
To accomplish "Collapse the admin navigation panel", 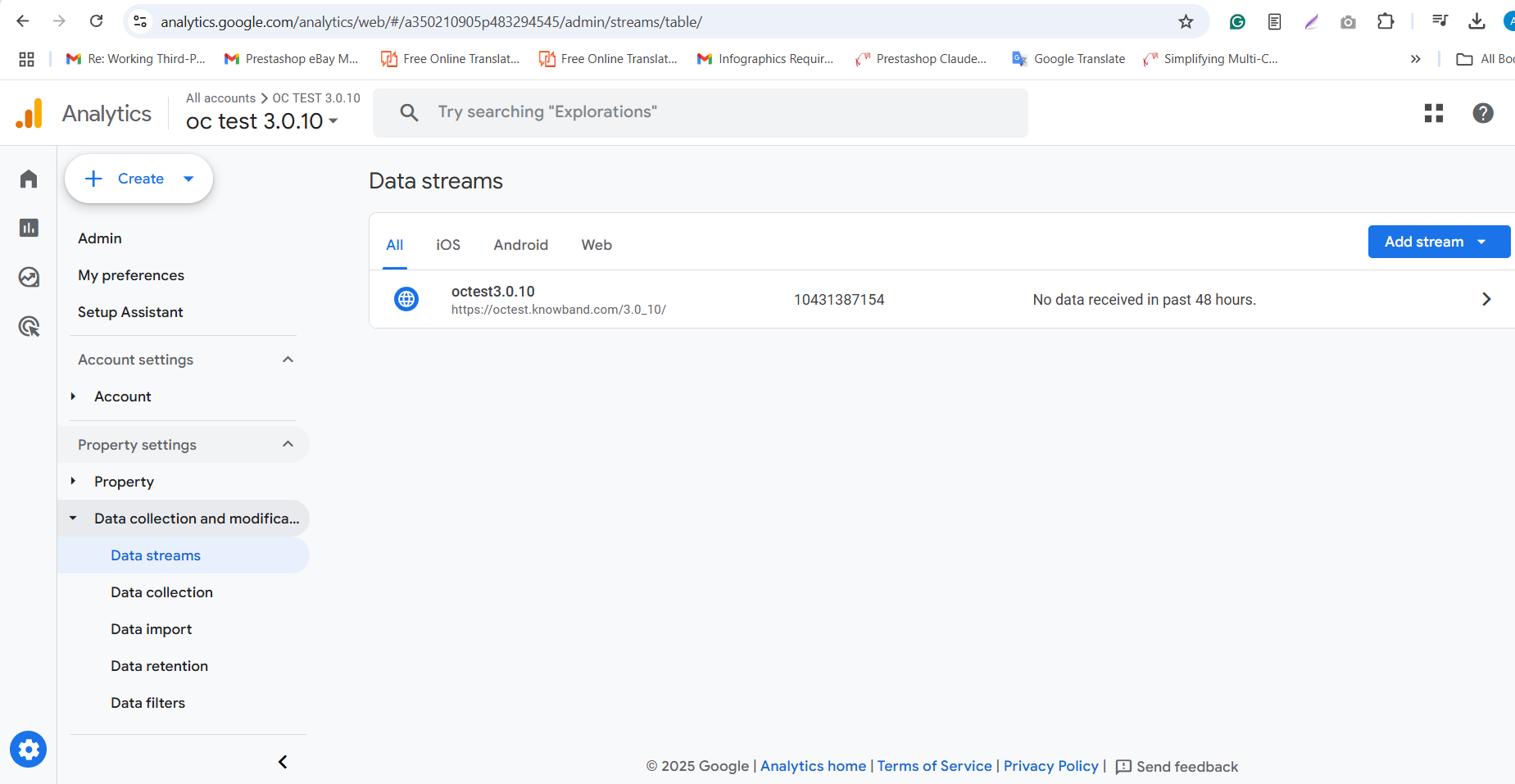I will (283, 762).
